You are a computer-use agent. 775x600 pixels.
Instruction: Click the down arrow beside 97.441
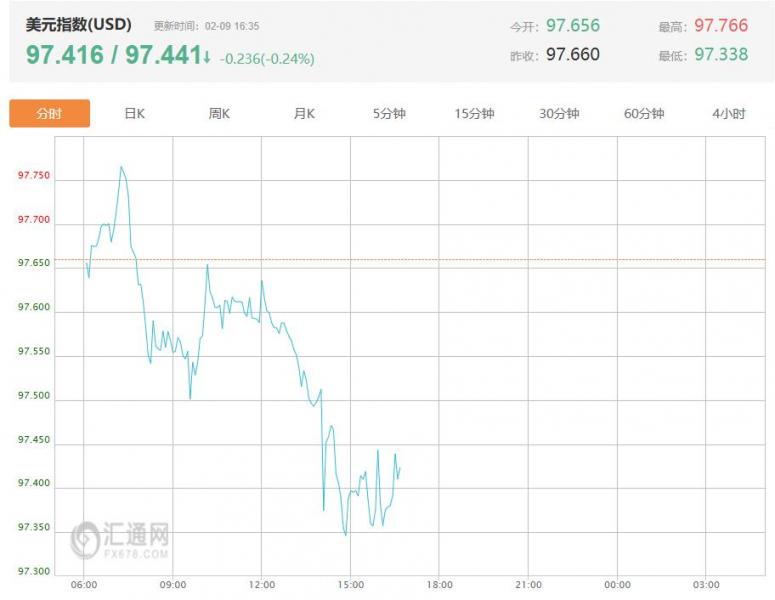tap(207, 57)
